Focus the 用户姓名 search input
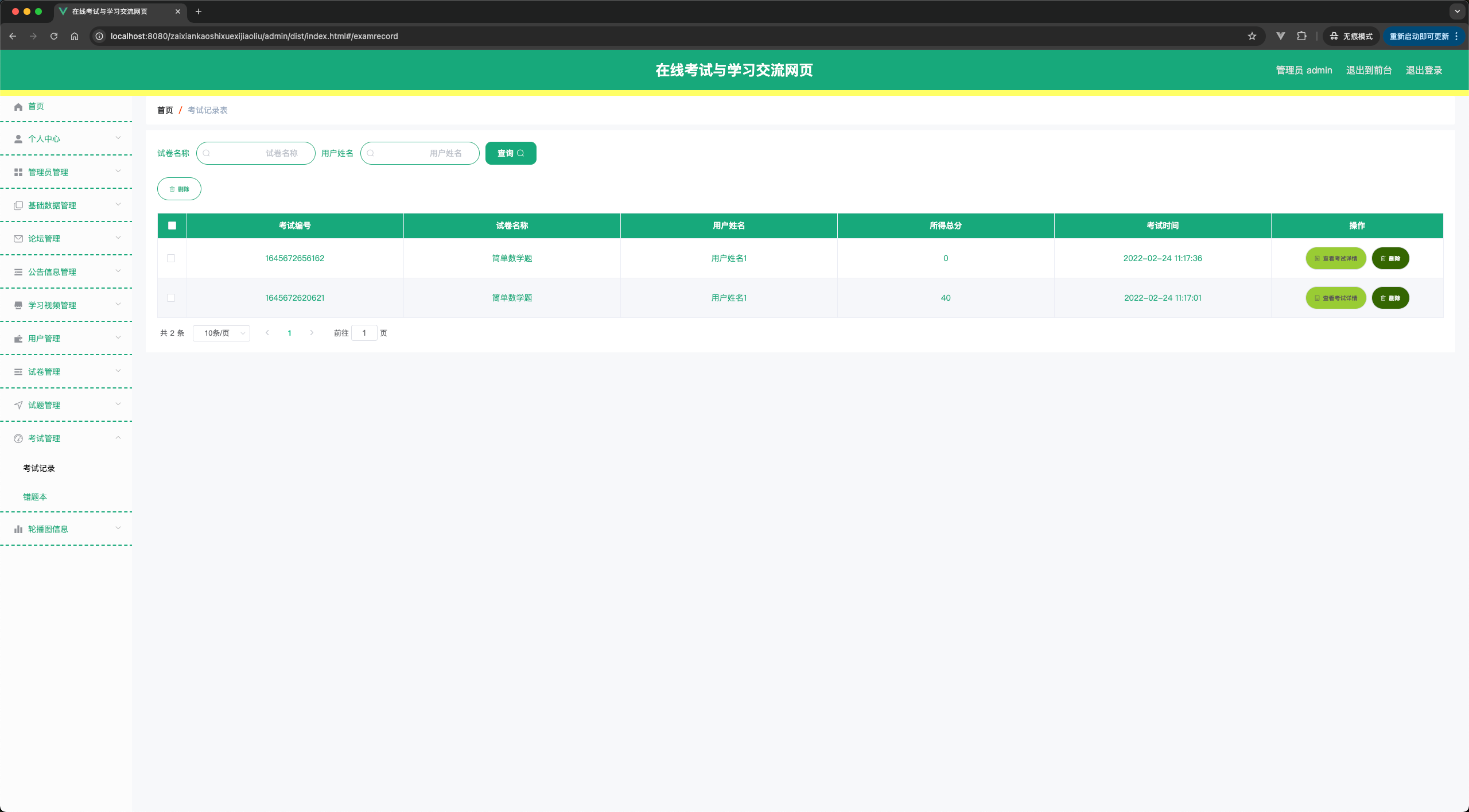 tap(420, 153)
